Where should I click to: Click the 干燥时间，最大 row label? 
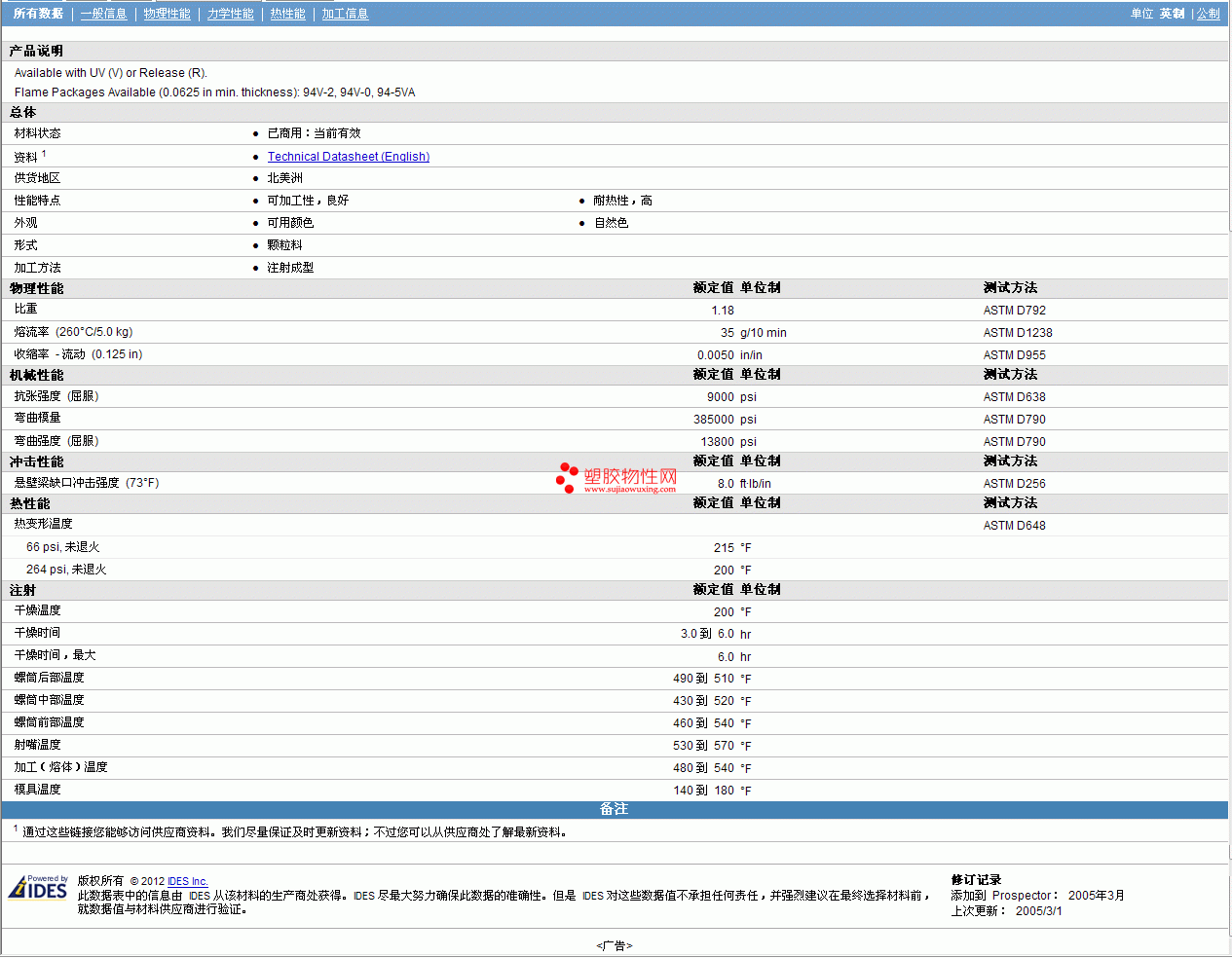click(x=55, y=655)
